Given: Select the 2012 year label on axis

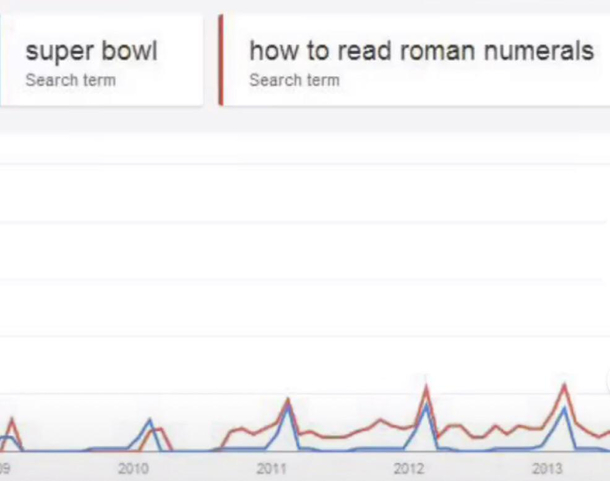Looking at the screenshot, I should point(409,469).
